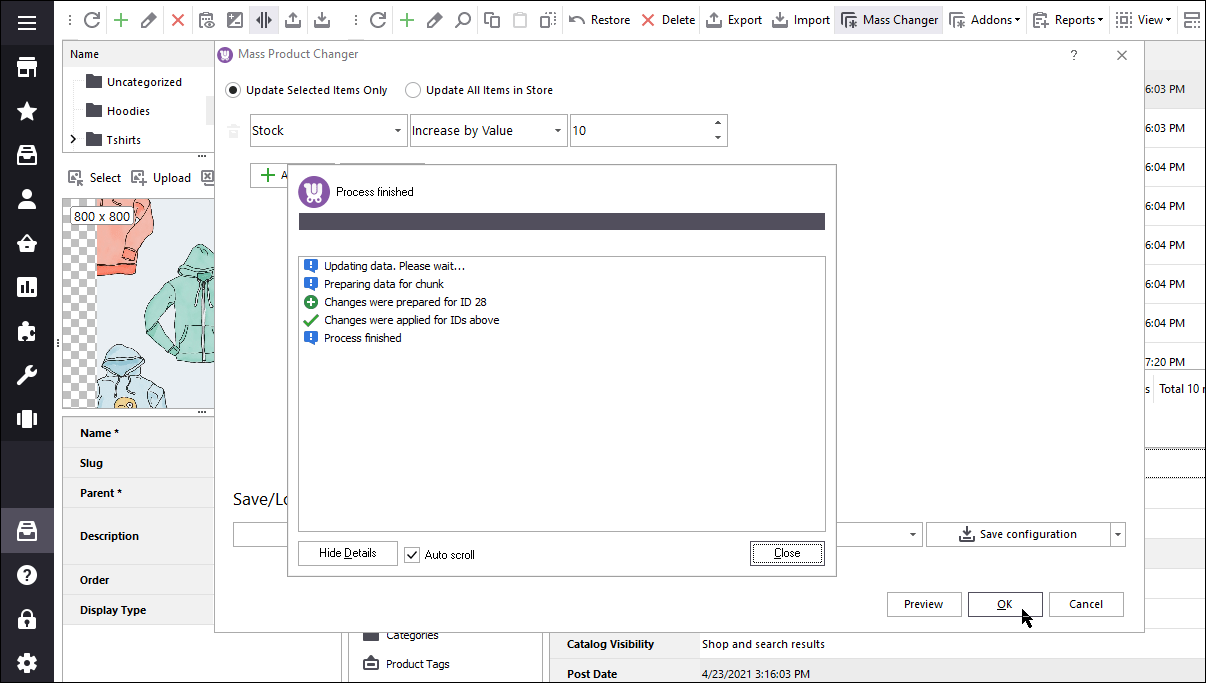The width and height of the screenshot is (1206, 683).
Task: Add a new category with the green plus icon
Action: [x=120, y=19]
